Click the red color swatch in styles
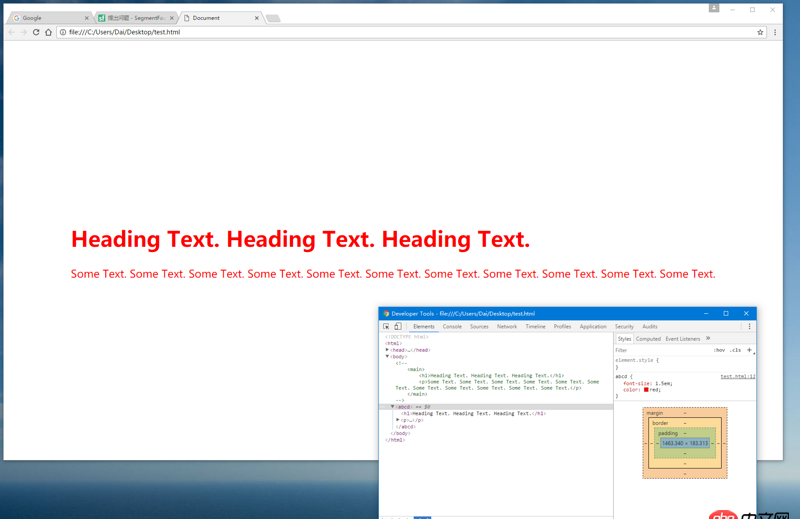800x519 pixels. point(646,390)
